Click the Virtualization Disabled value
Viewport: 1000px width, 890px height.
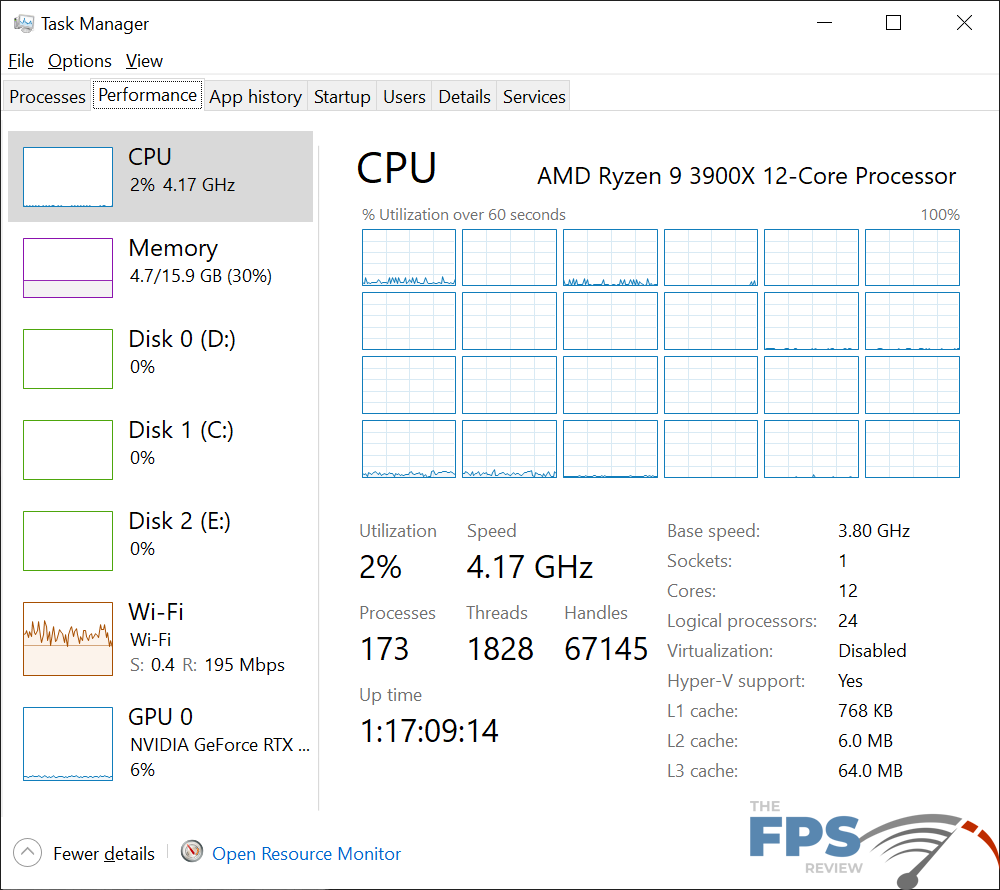point(872,651)
